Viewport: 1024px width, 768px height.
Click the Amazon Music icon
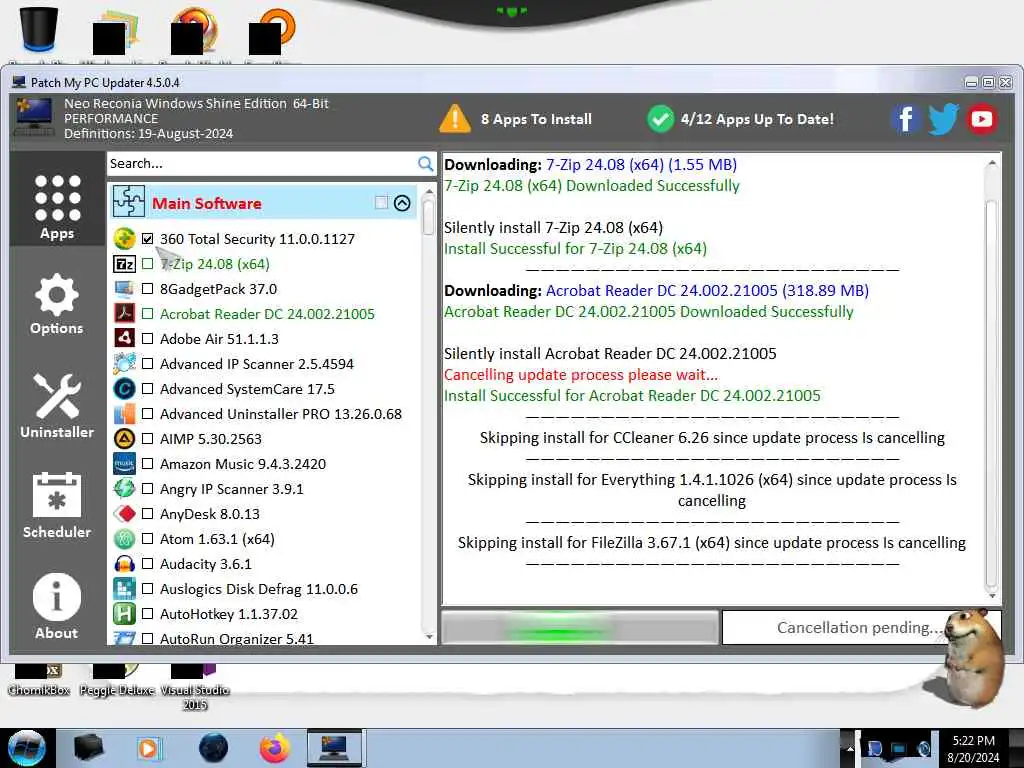point(124,464)
